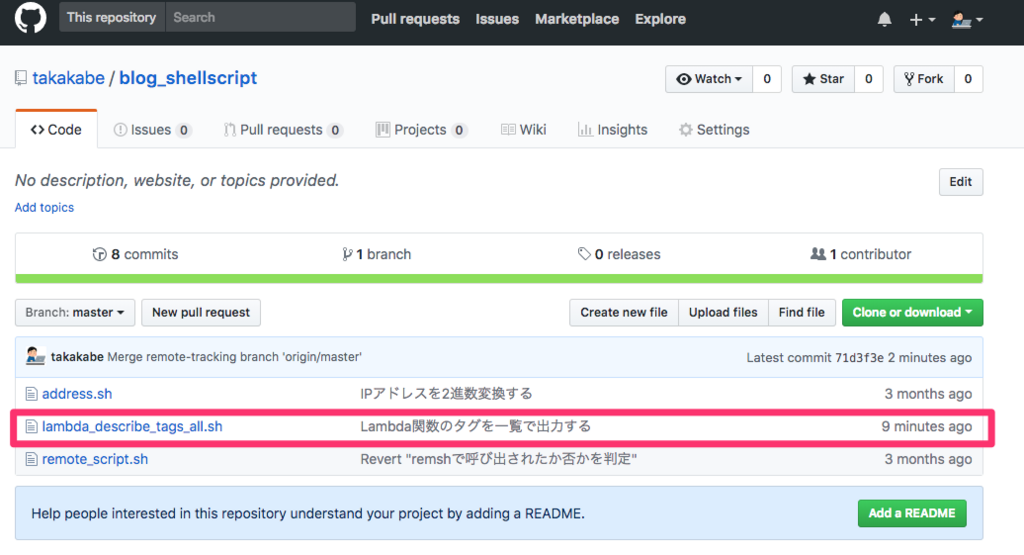The width and height of the screenshot is (1024, 555).
Task: Click '9 minutes ago' timestamp
Action: 927,426
